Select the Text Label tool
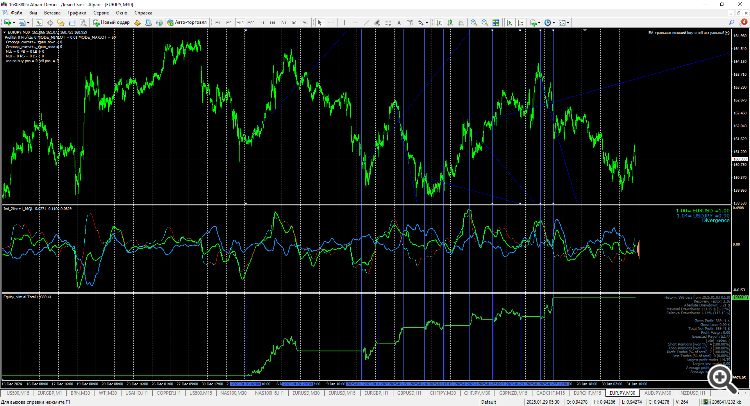750x406 pixels. 409,22
